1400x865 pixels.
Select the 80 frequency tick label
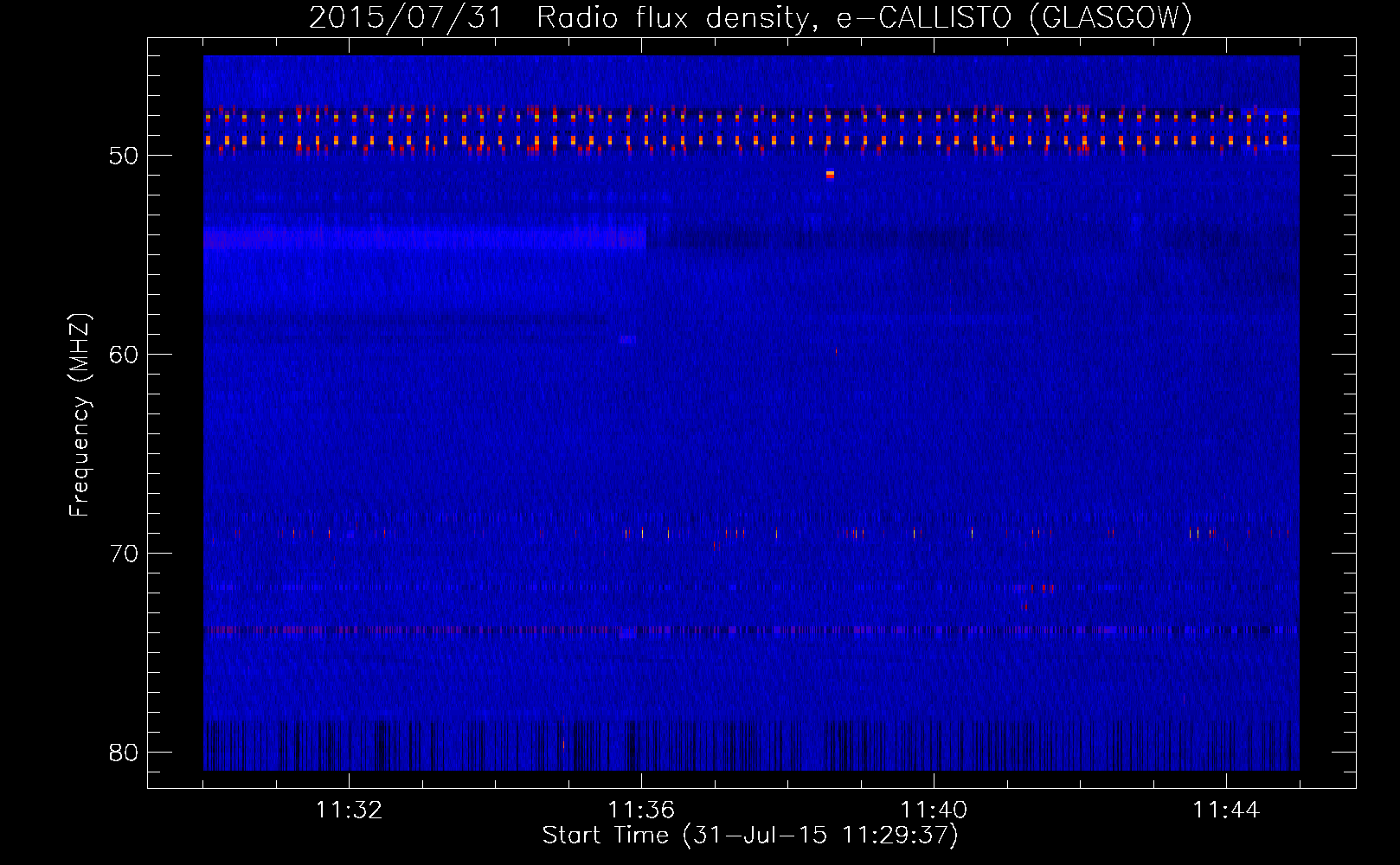click(x=124, y=753)
